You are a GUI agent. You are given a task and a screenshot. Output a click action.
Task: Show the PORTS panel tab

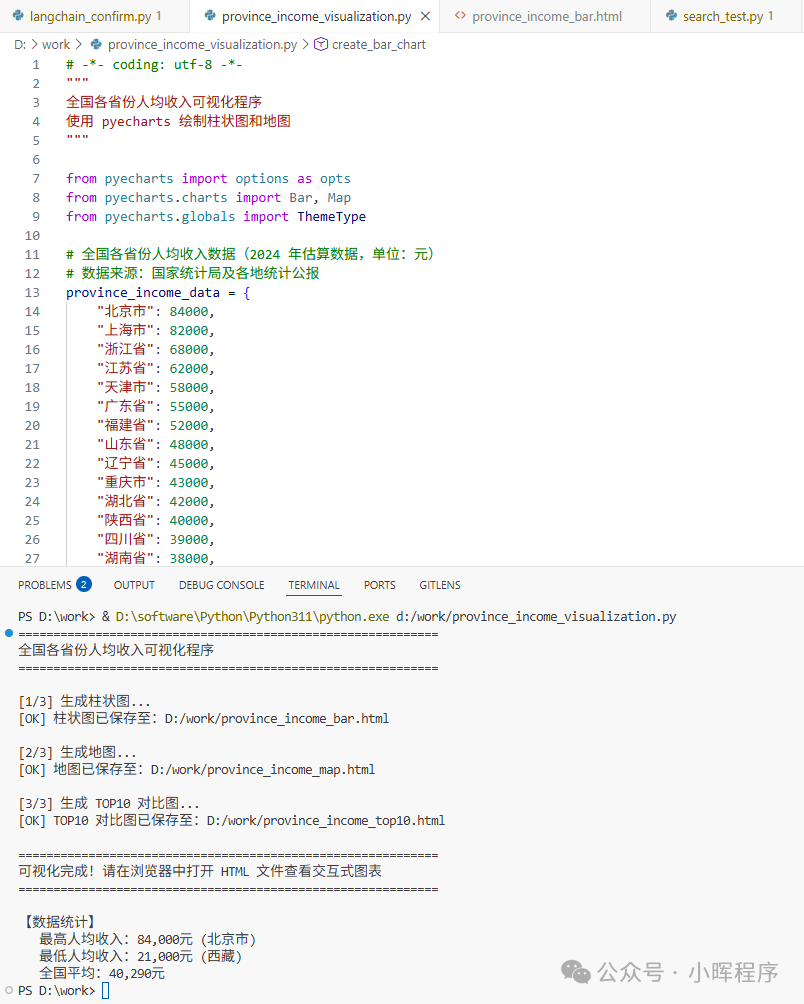pyautogui.click(x=379, y=585)
